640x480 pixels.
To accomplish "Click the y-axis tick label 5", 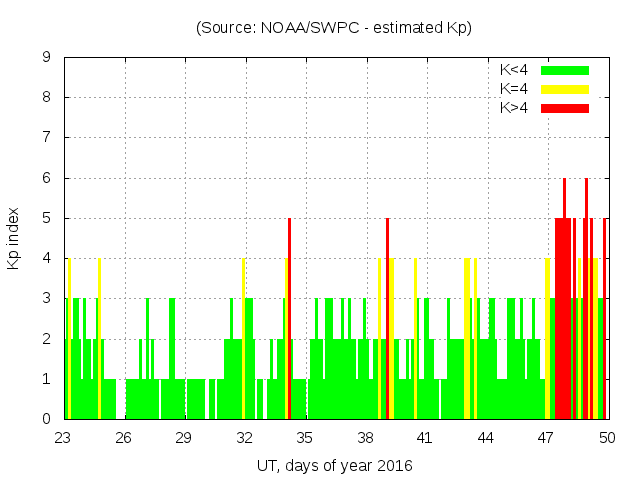I will pyautogui.click(x=47, y=218).
